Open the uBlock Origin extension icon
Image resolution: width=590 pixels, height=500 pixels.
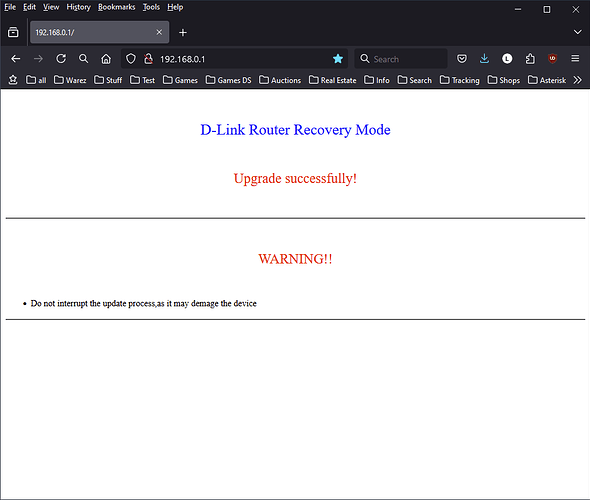pos(552,59)
